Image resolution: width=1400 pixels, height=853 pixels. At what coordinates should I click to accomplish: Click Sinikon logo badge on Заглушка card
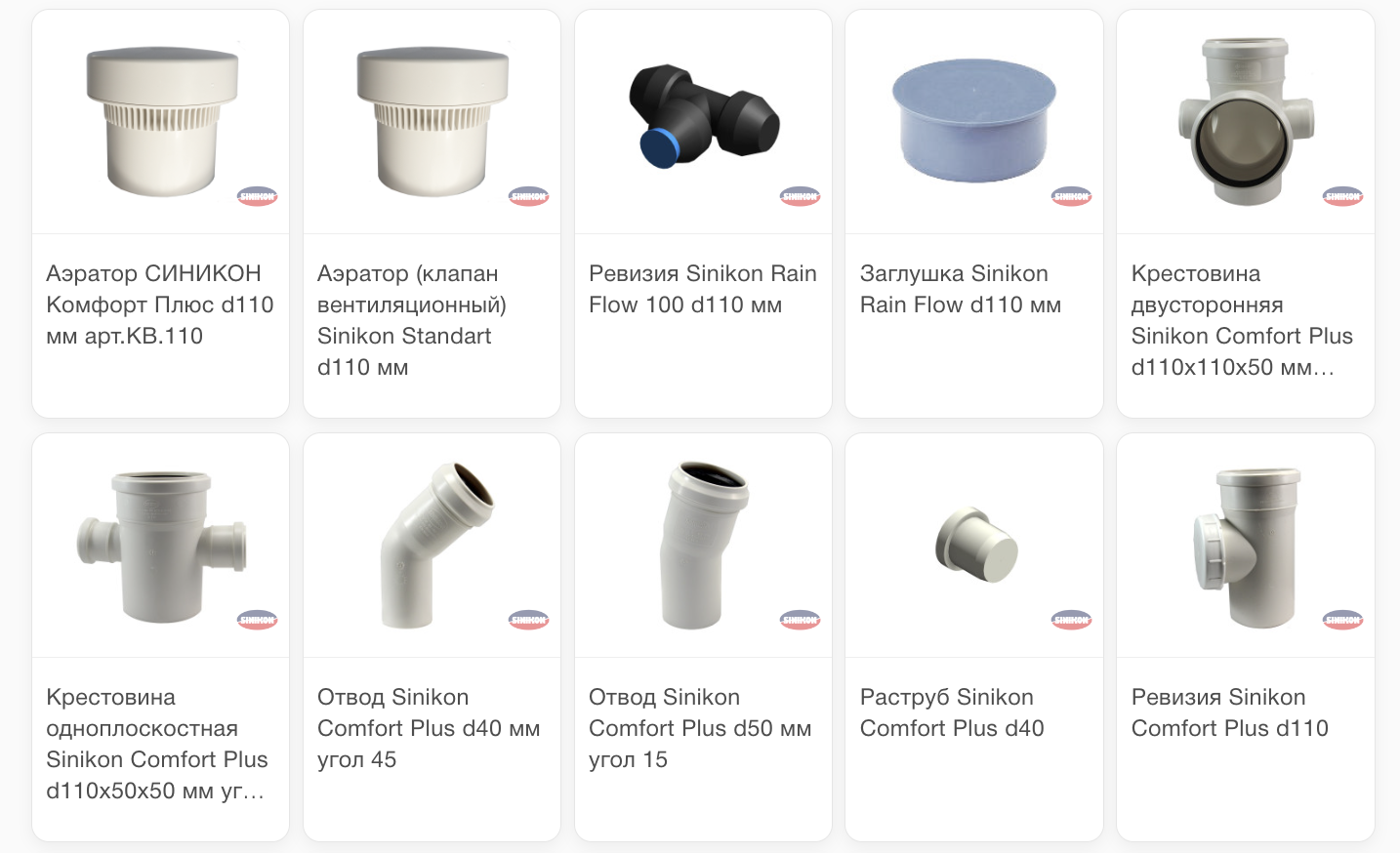tap(1071, 196)
